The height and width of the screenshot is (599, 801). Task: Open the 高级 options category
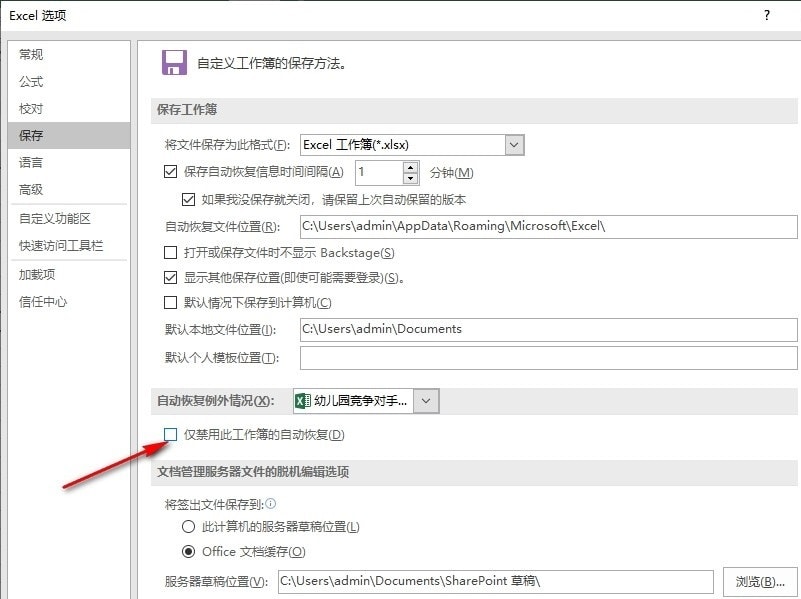point(69,189)
